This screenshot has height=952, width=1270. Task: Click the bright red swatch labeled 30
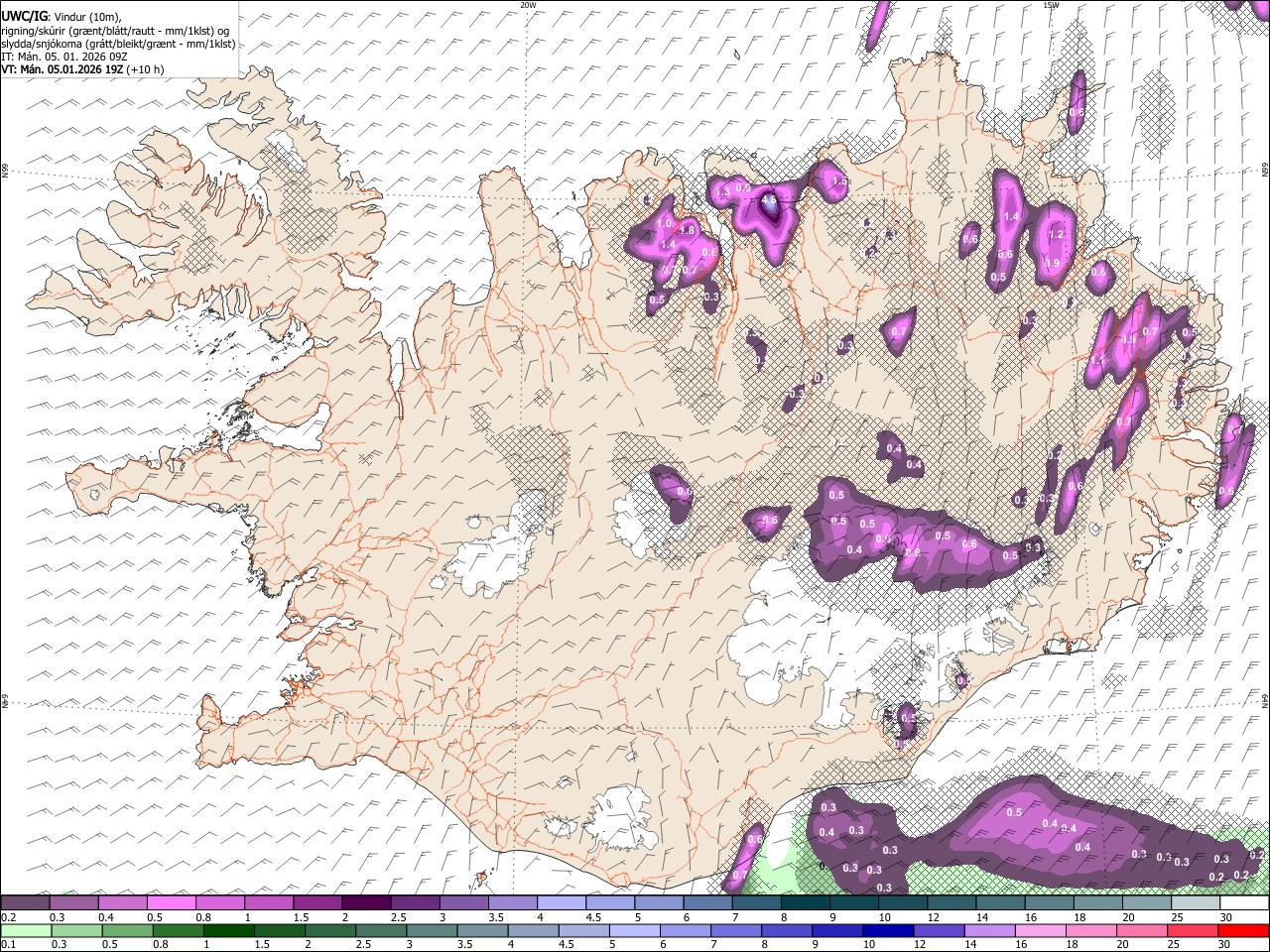point(1243,930)
